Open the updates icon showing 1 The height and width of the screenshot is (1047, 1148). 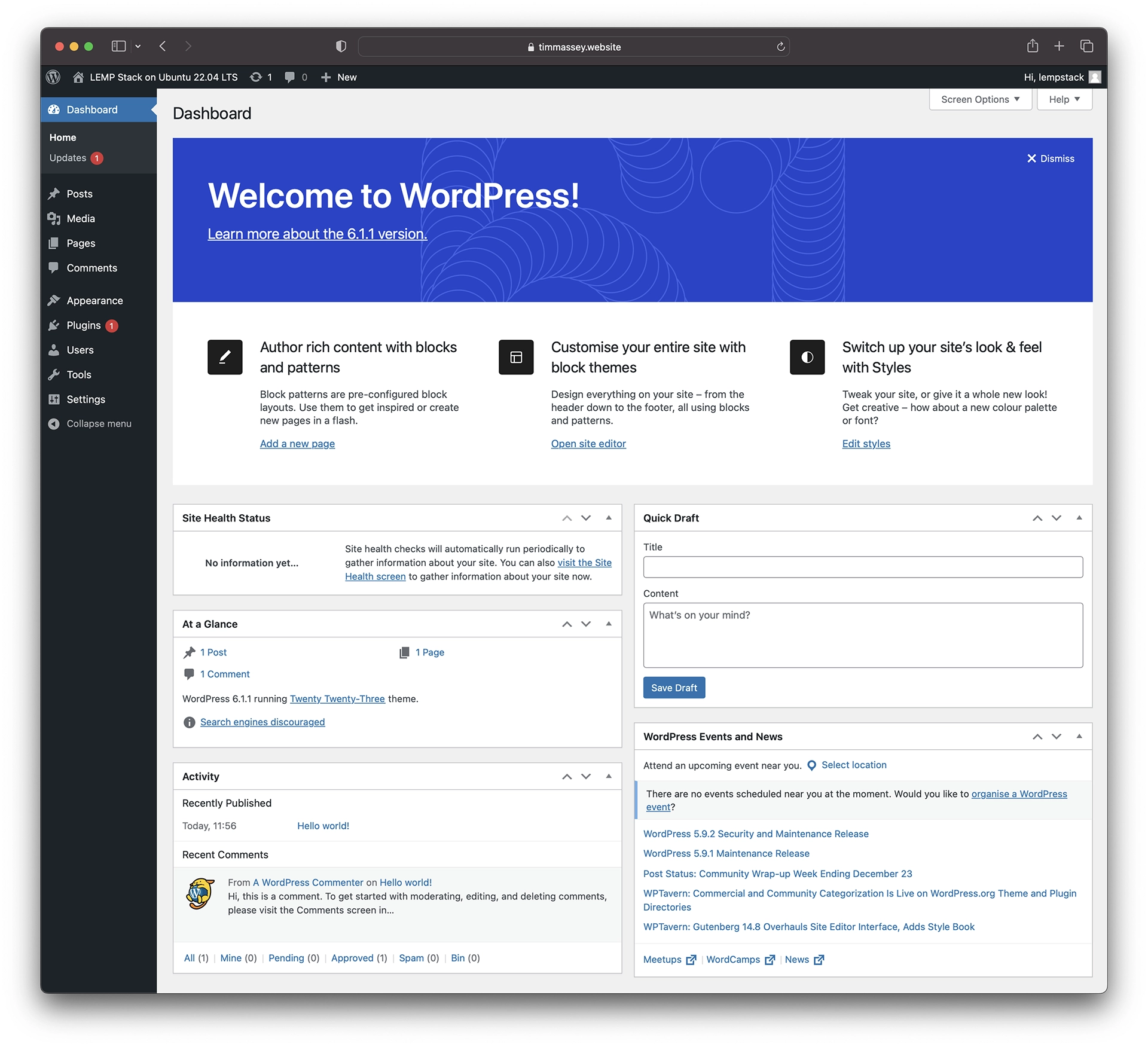256,77
